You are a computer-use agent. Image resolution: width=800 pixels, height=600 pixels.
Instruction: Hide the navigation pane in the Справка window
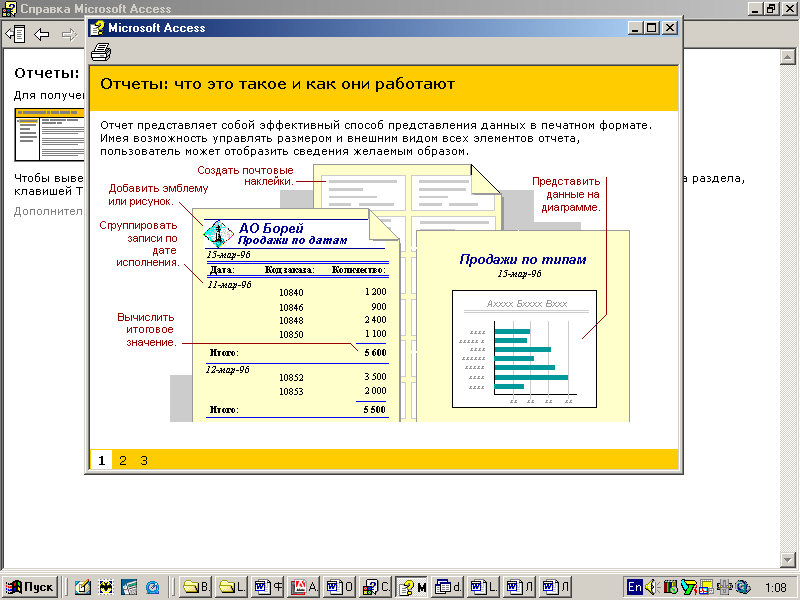(15, 34)
